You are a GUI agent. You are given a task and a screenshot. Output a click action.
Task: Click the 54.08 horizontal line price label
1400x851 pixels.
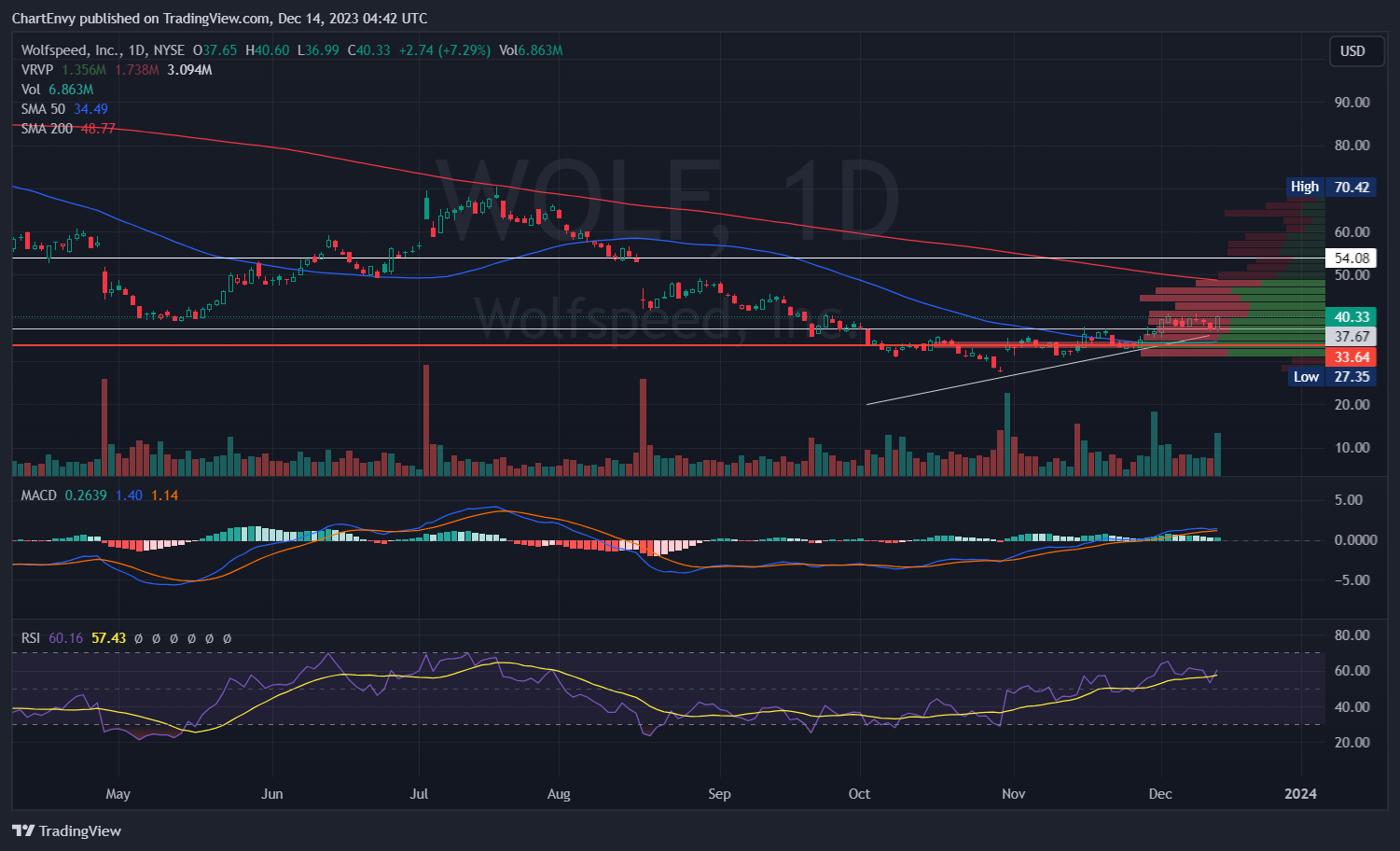click(1351, 258)
